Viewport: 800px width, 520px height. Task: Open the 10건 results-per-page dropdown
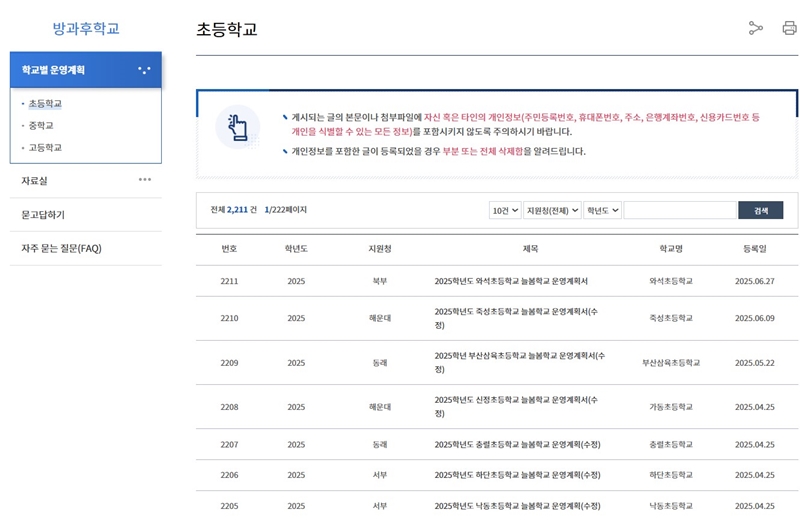point(505,210)
